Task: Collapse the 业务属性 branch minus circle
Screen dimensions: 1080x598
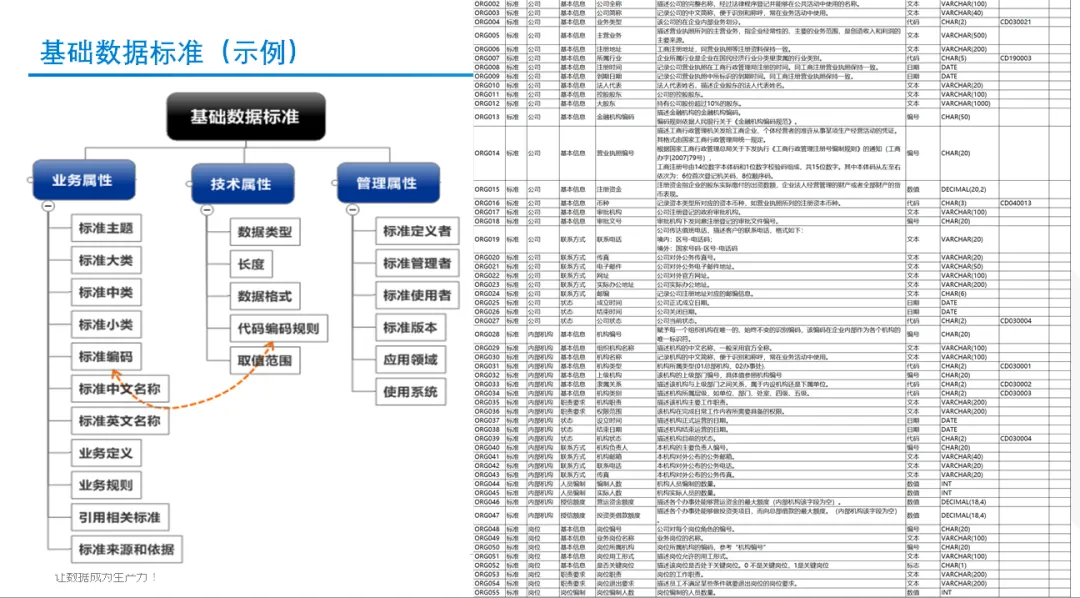Action: tap(47, 205)
